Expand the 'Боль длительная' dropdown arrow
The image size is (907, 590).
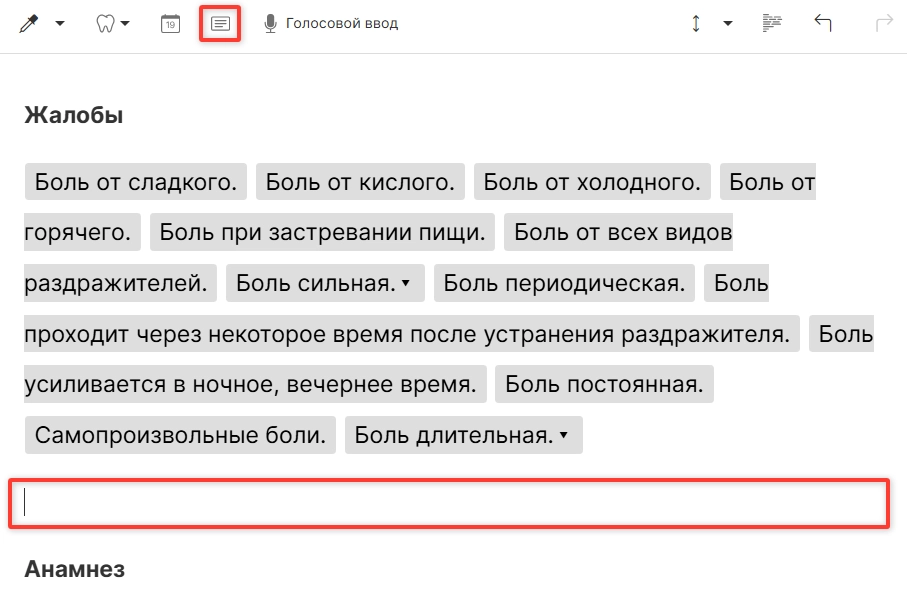tap(564, 436)
